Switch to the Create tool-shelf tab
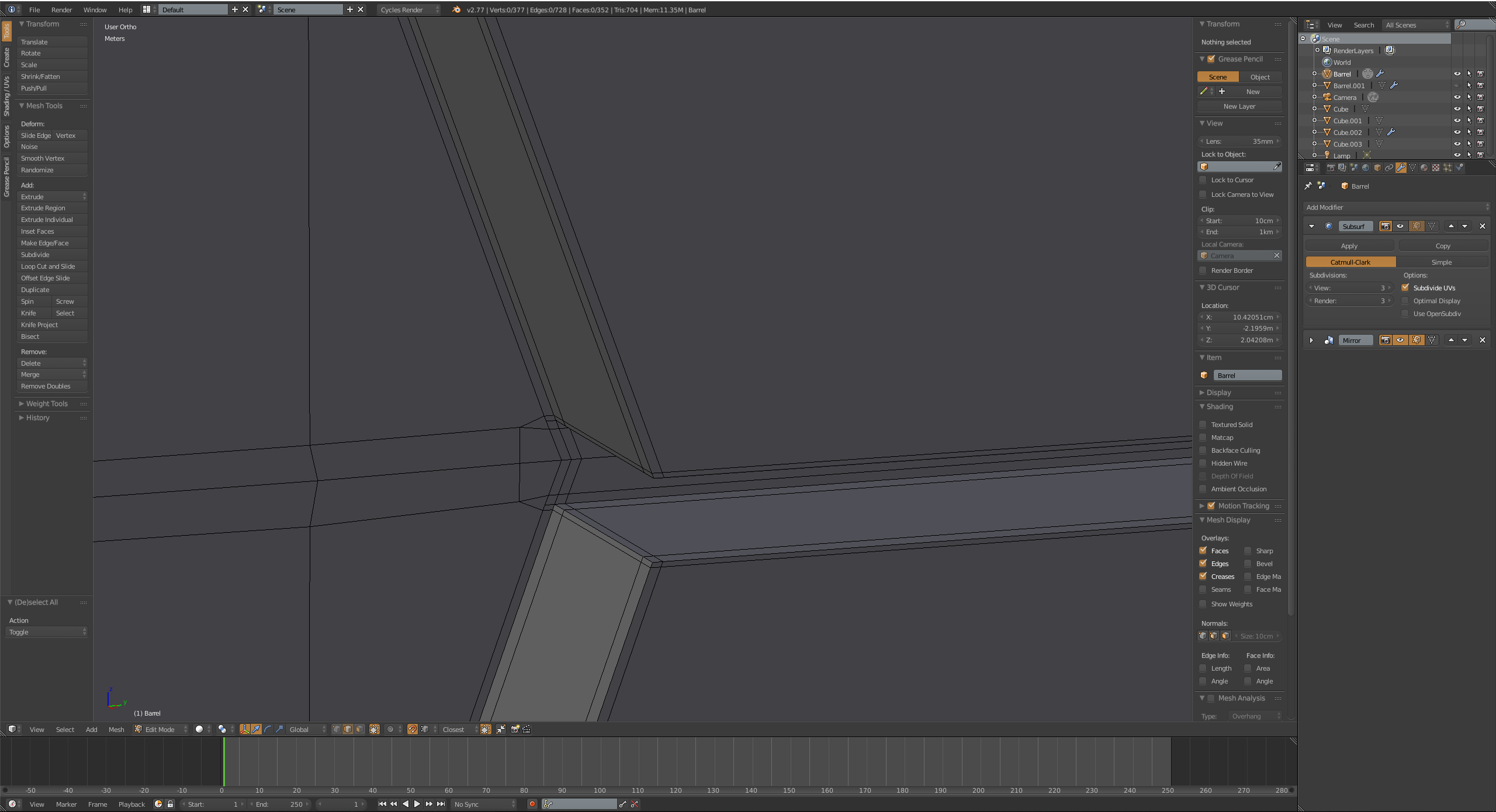 point(6,57)
